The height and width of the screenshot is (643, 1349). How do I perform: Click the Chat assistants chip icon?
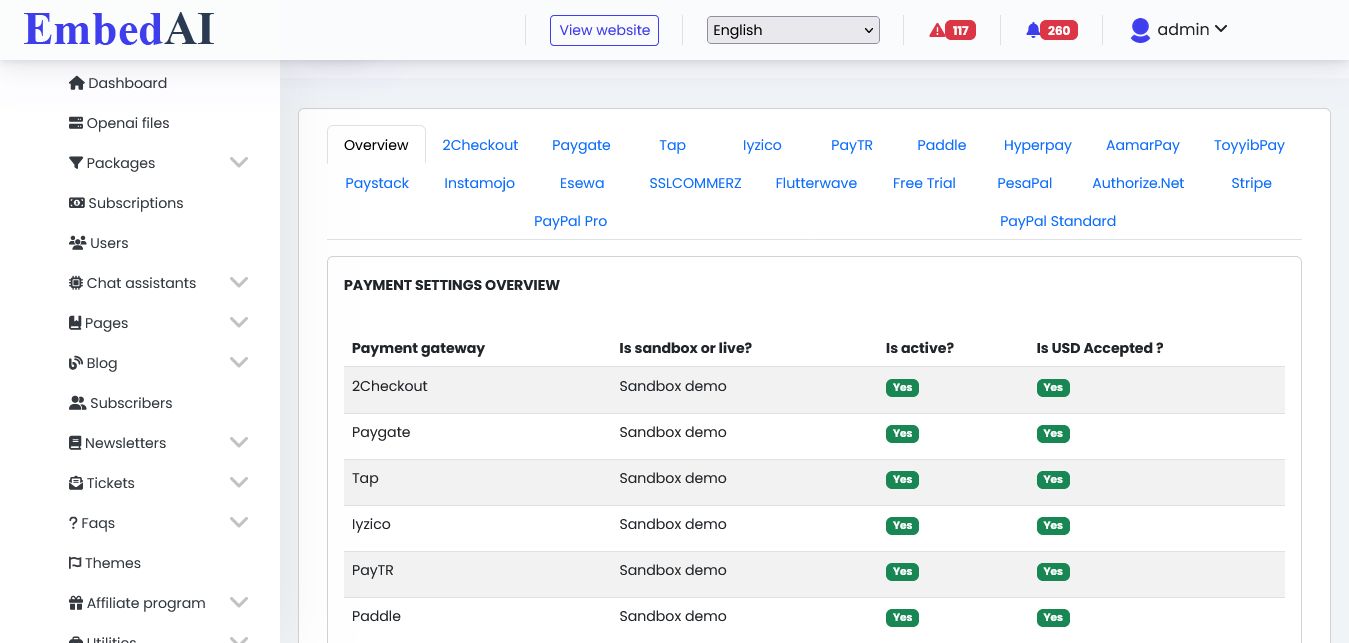[x=76, y=283]
